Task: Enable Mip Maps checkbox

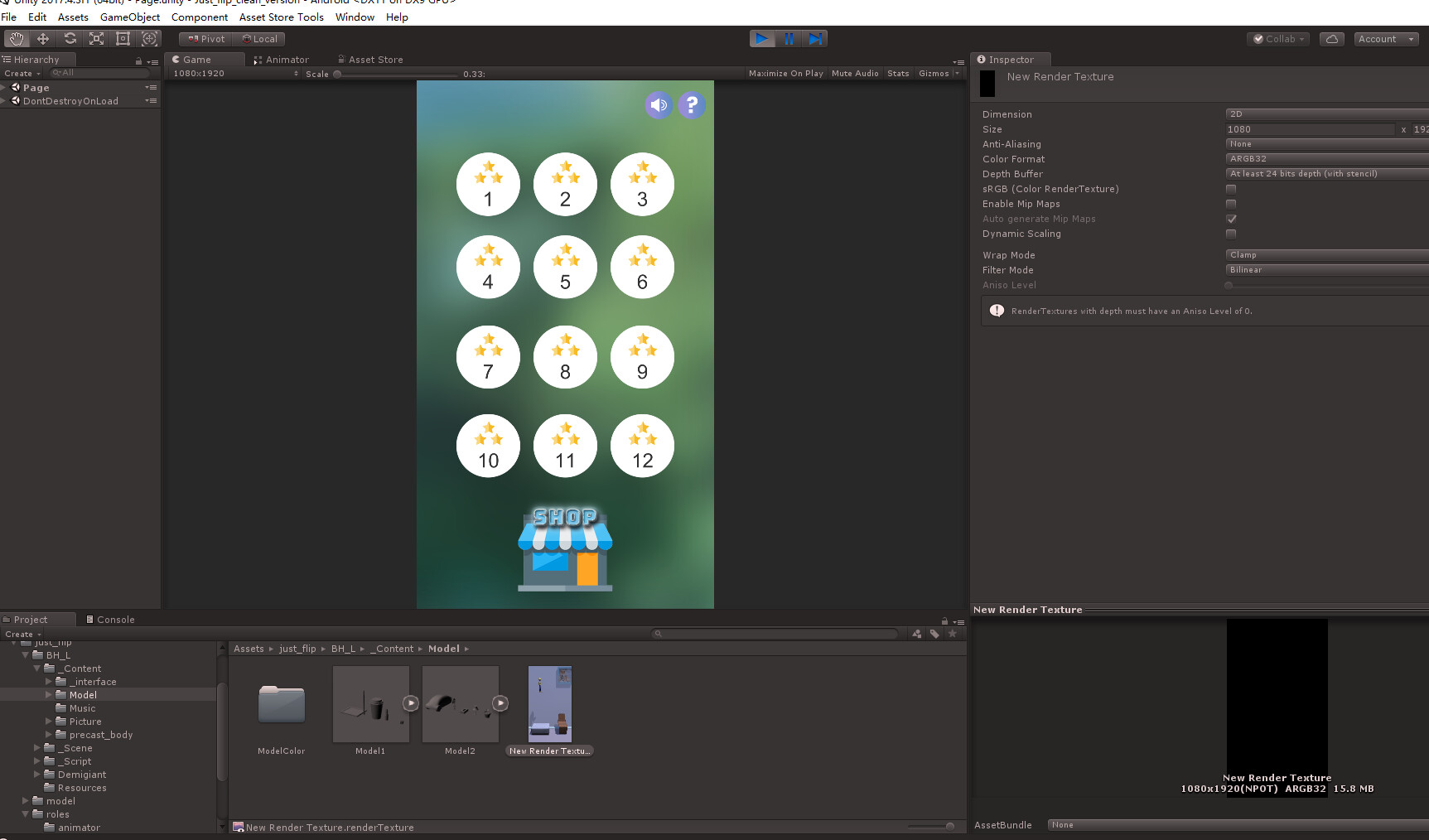Action: point(1231,204)
